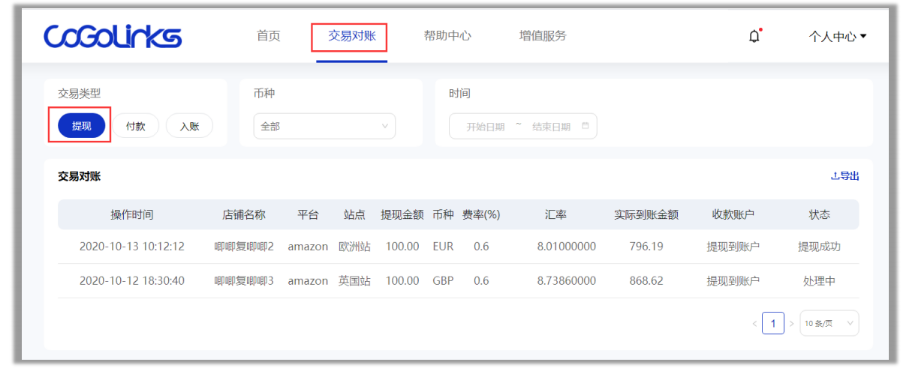This screenshot has width=903, height=375.
Task: Select 入账 transaction type
Action: tap(189, 126)
